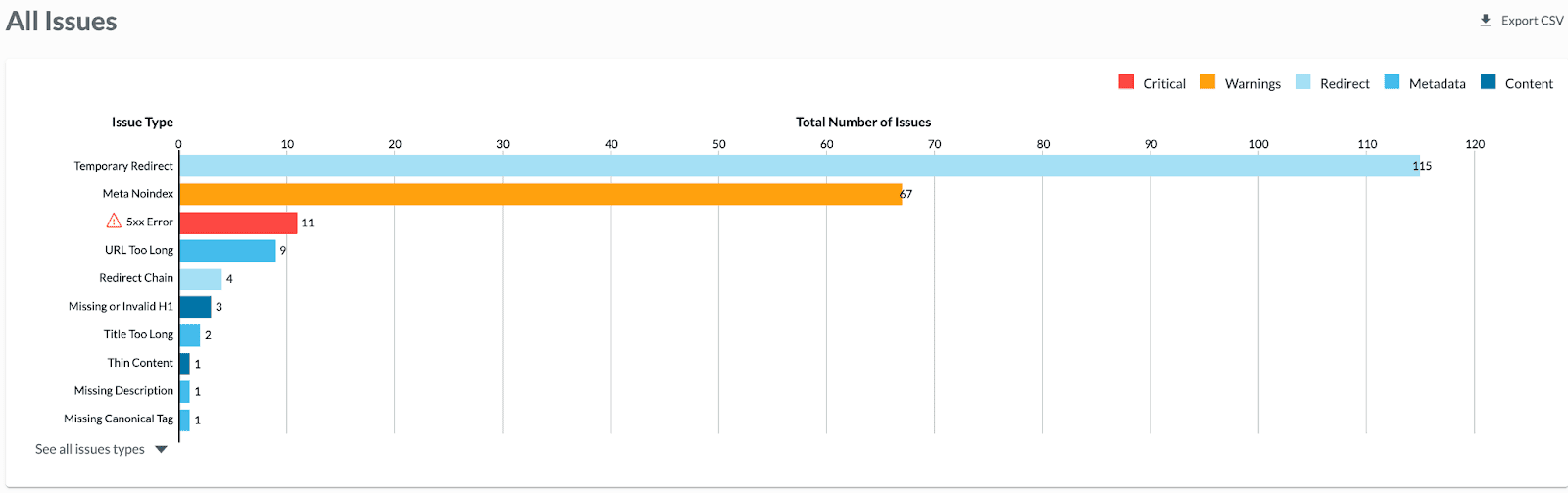Select the Redirect Chain bar
Viewport: 1568px width, 493px height.
tap(201, 279)
